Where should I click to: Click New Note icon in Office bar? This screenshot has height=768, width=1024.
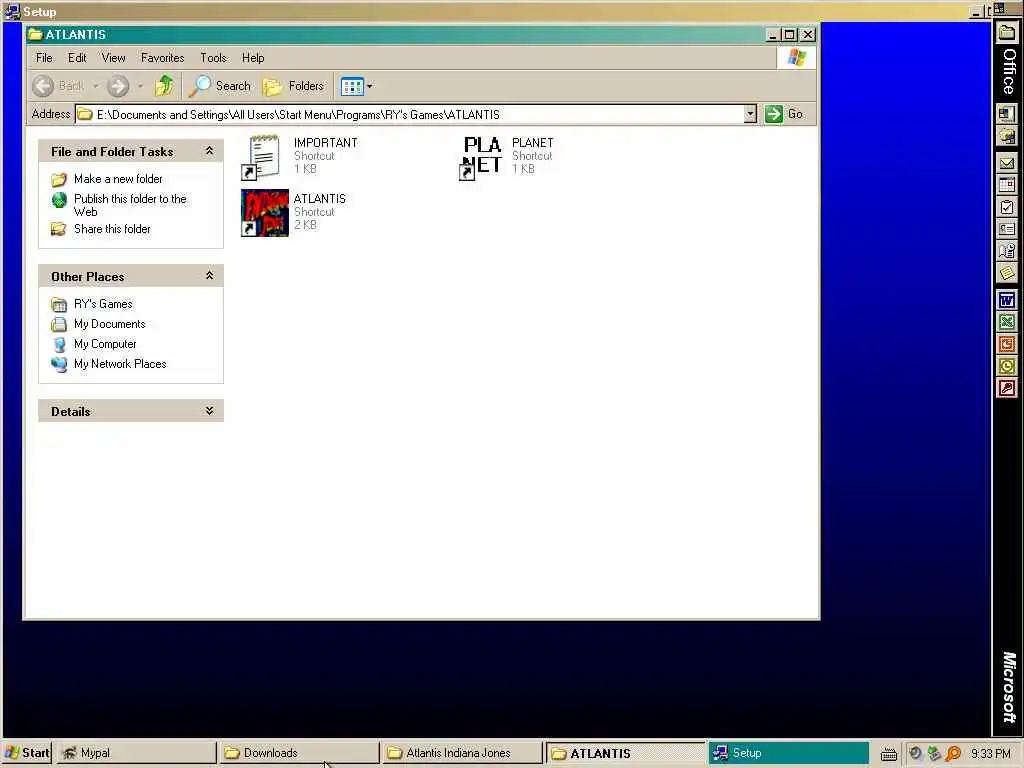click(1006, 273)
